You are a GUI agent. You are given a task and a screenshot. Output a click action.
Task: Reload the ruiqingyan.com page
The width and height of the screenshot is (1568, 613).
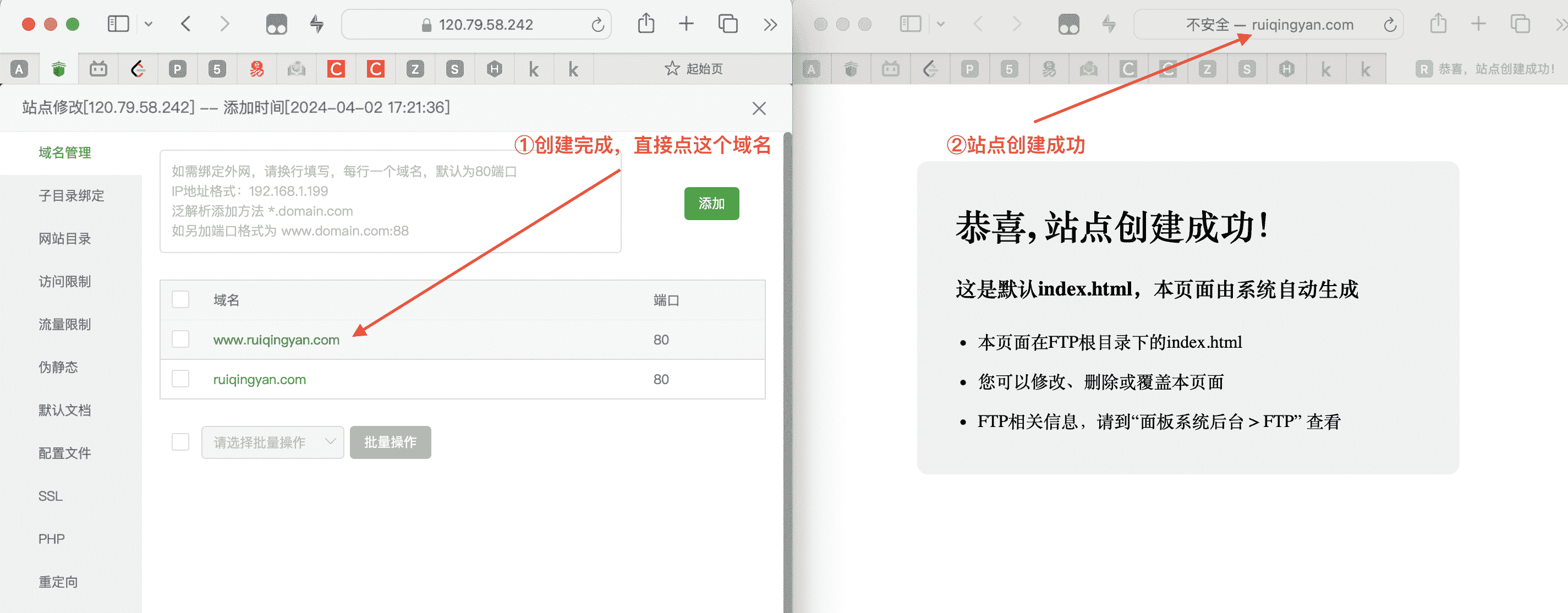(x=1390, y=25)
